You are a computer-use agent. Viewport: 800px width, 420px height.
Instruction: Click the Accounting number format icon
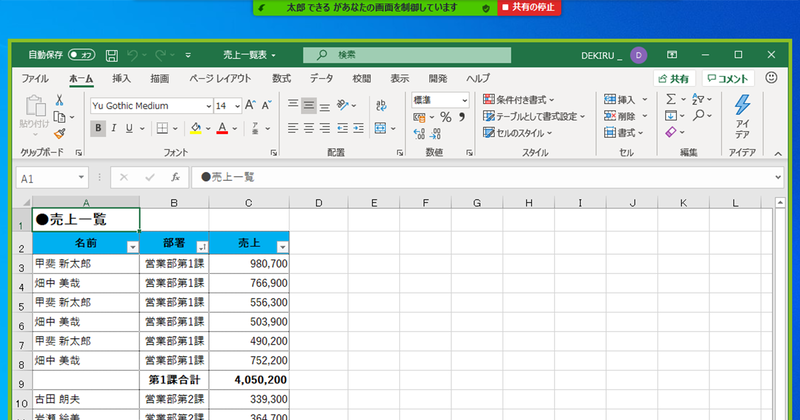pos(419,117)
